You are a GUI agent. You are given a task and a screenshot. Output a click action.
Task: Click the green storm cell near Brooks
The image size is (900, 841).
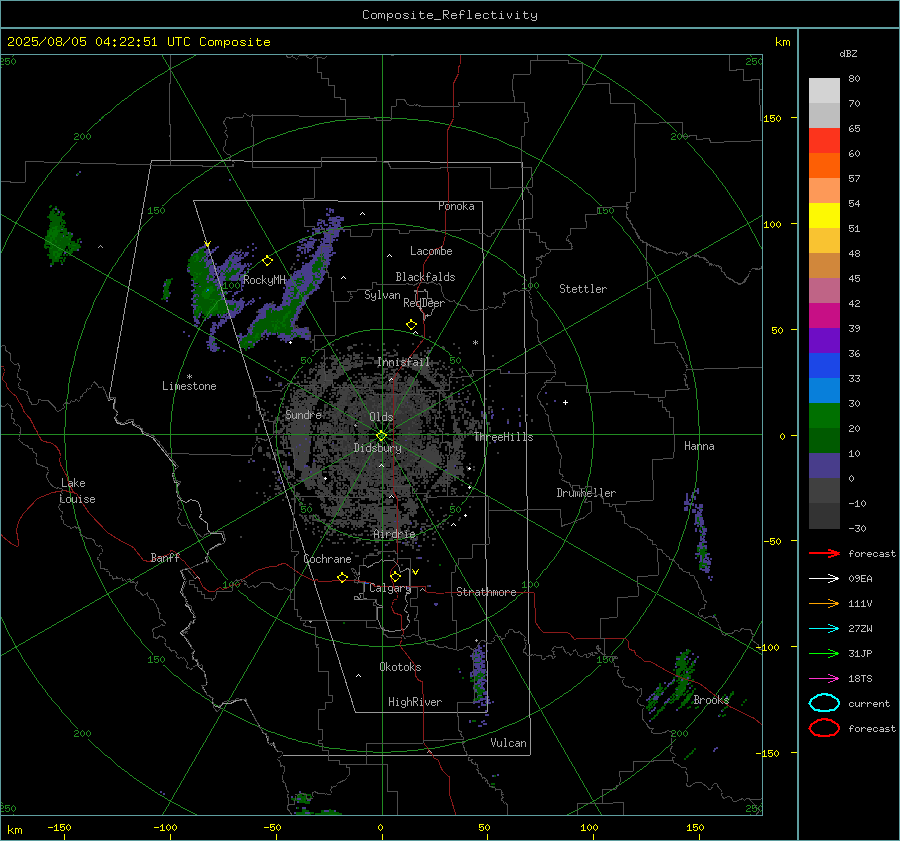click(x=682, y=677)
